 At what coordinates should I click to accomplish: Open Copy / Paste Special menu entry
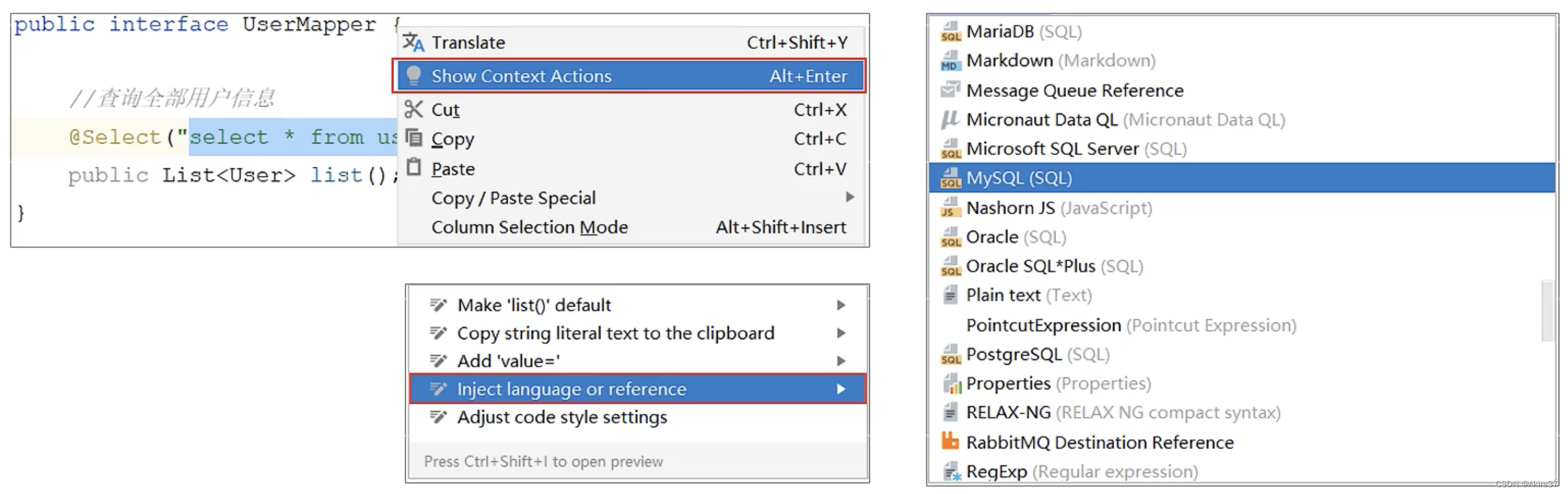(x=630, y=197)
